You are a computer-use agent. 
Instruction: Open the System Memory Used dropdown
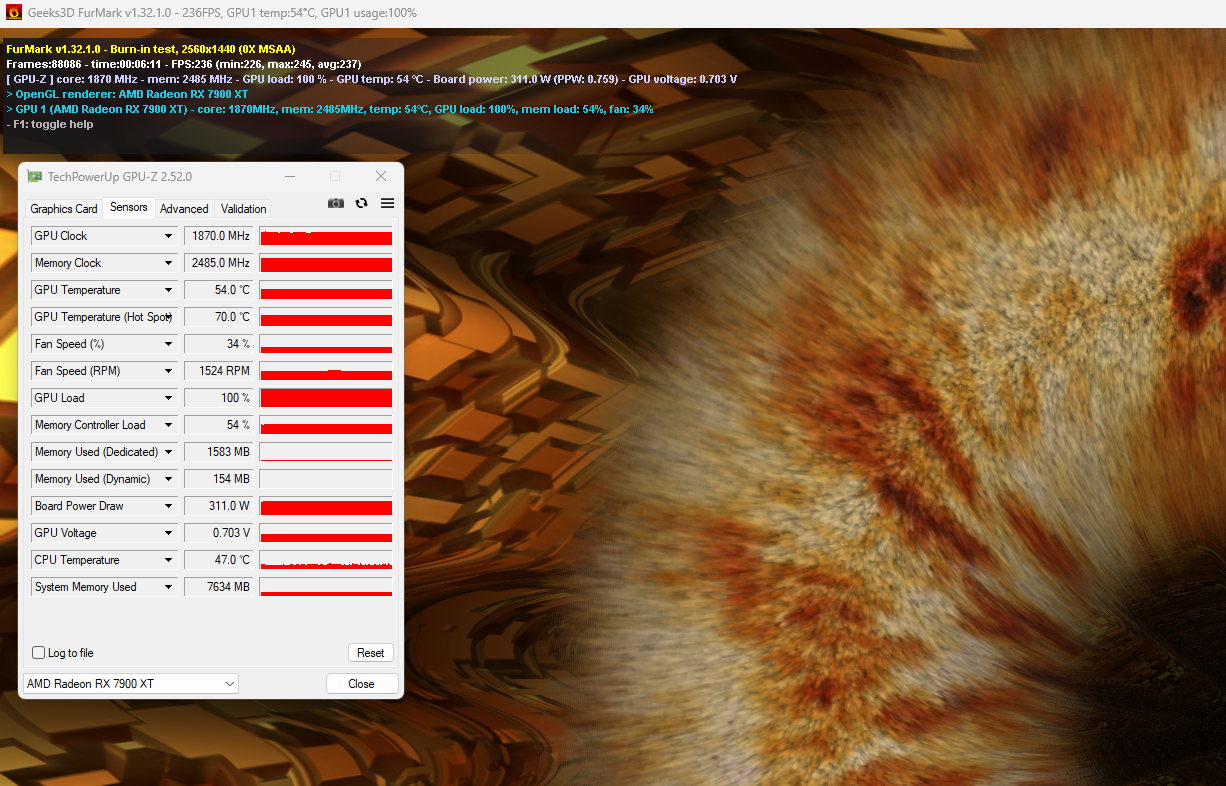tap(169, 587)
